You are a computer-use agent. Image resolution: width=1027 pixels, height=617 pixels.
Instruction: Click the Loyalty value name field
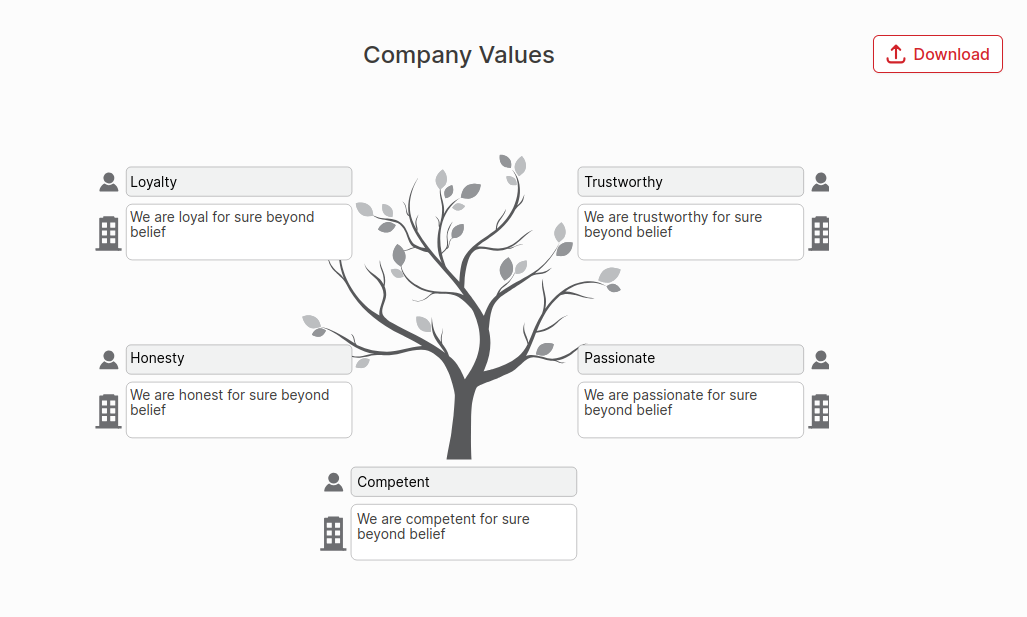tap(238, 181)
